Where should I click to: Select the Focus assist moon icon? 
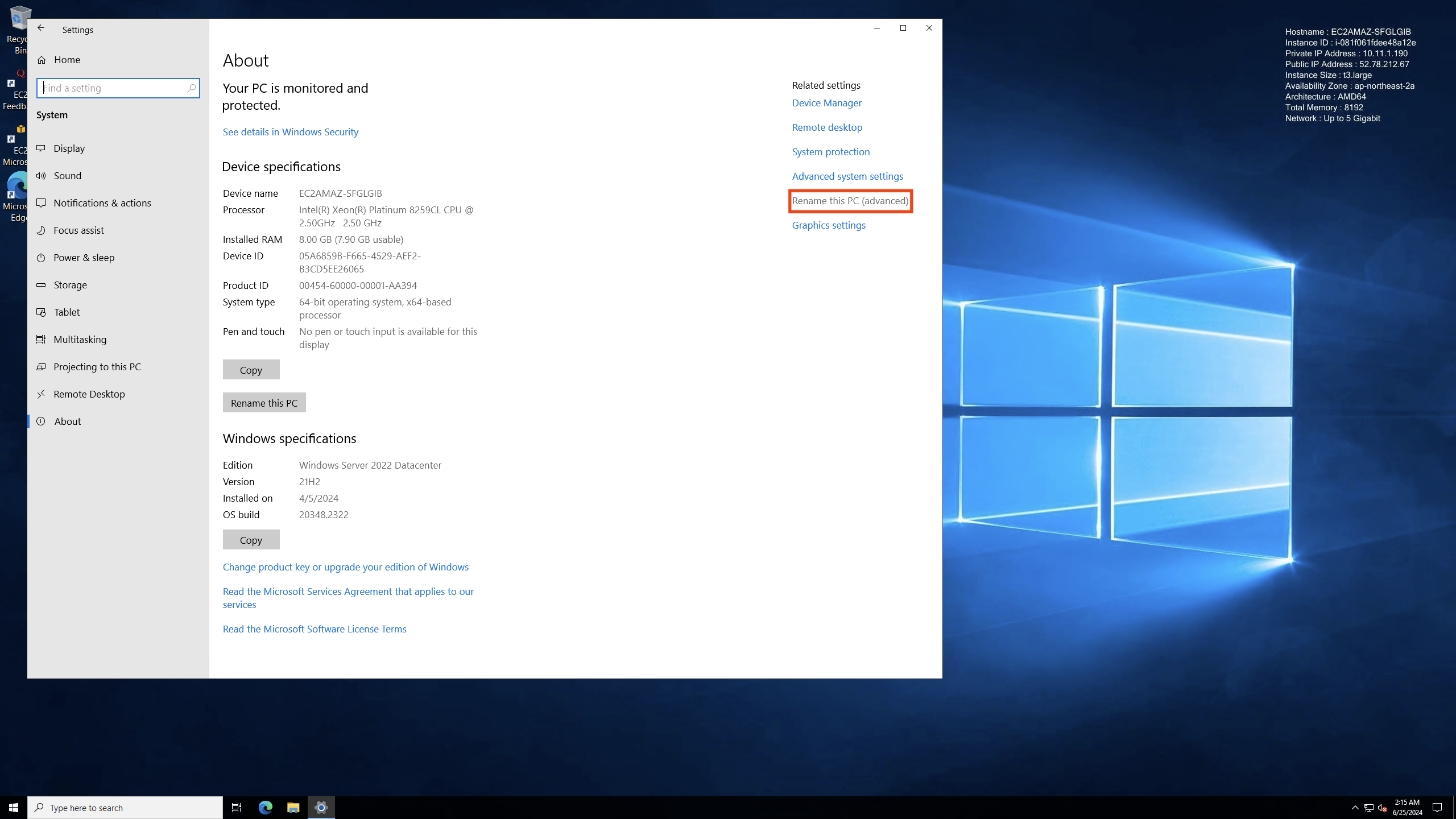click(41, 230)
